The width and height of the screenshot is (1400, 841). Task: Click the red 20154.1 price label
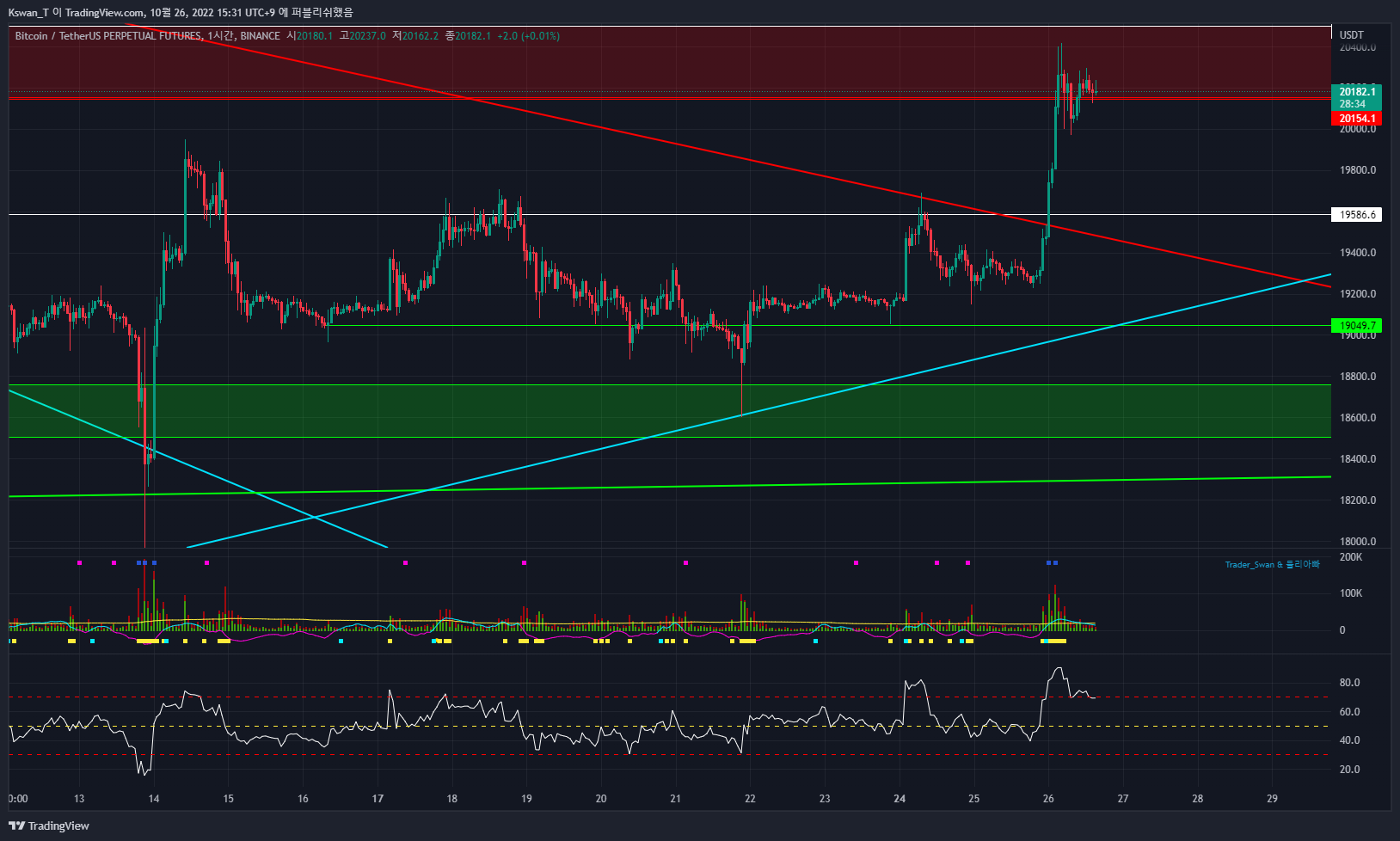tap(1357, 119)
